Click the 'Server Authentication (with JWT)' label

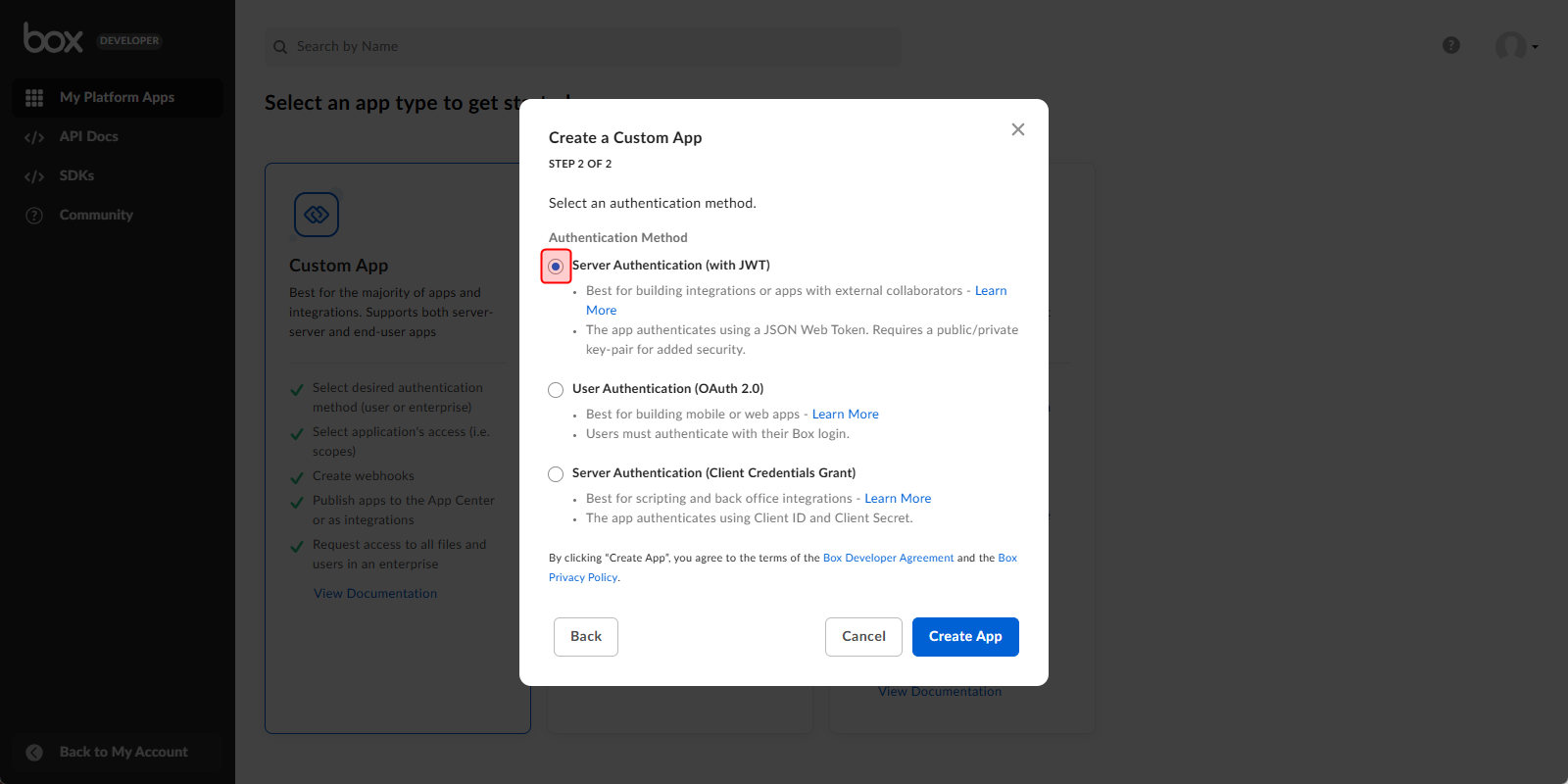(671, 266)
